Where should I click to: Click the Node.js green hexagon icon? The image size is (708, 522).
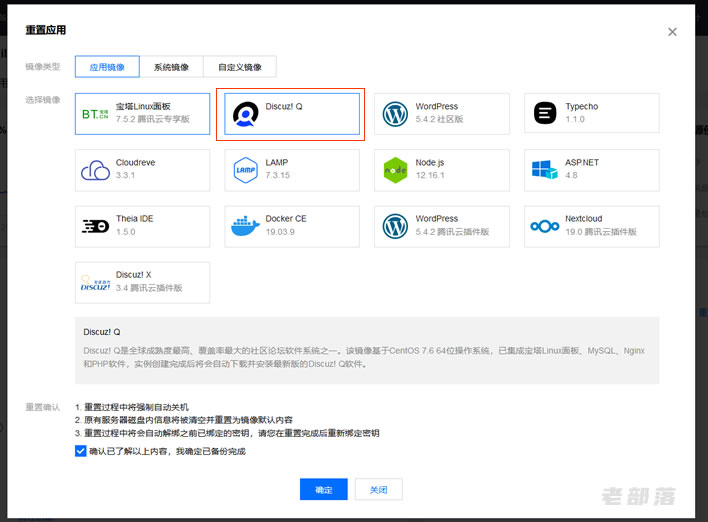(x=395, y=170)
